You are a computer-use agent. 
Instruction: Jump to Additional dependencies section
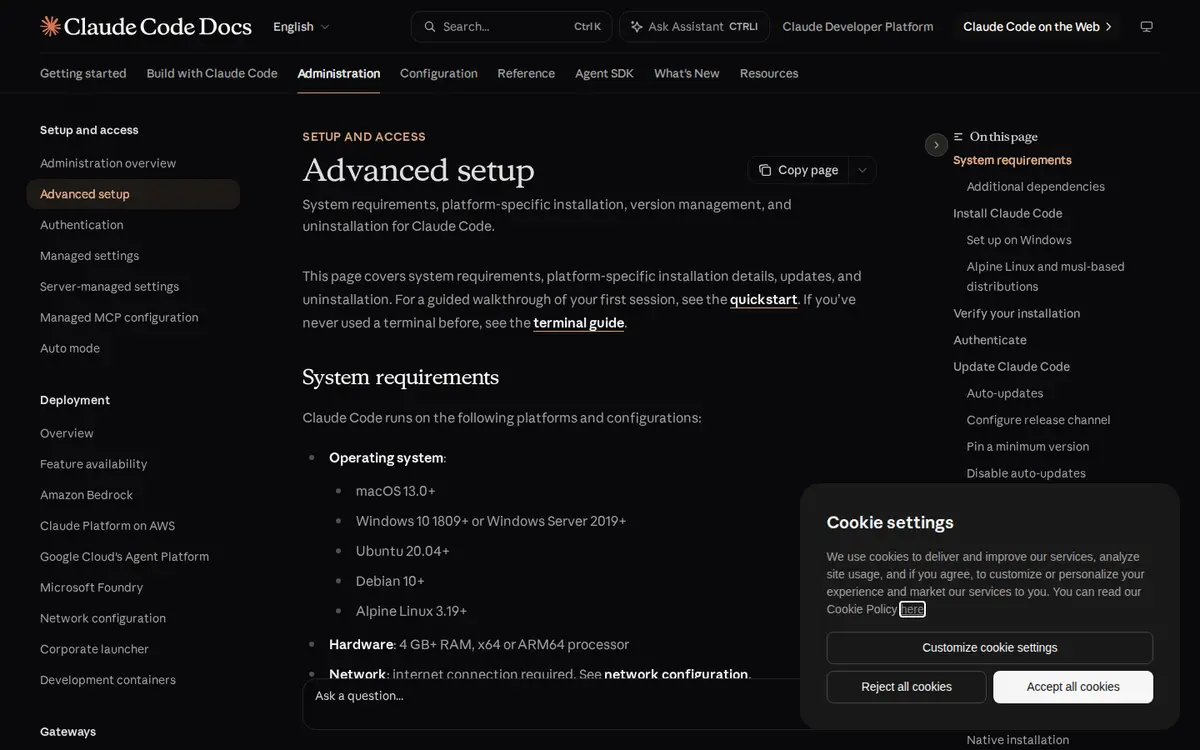[x=1036, y=187]
